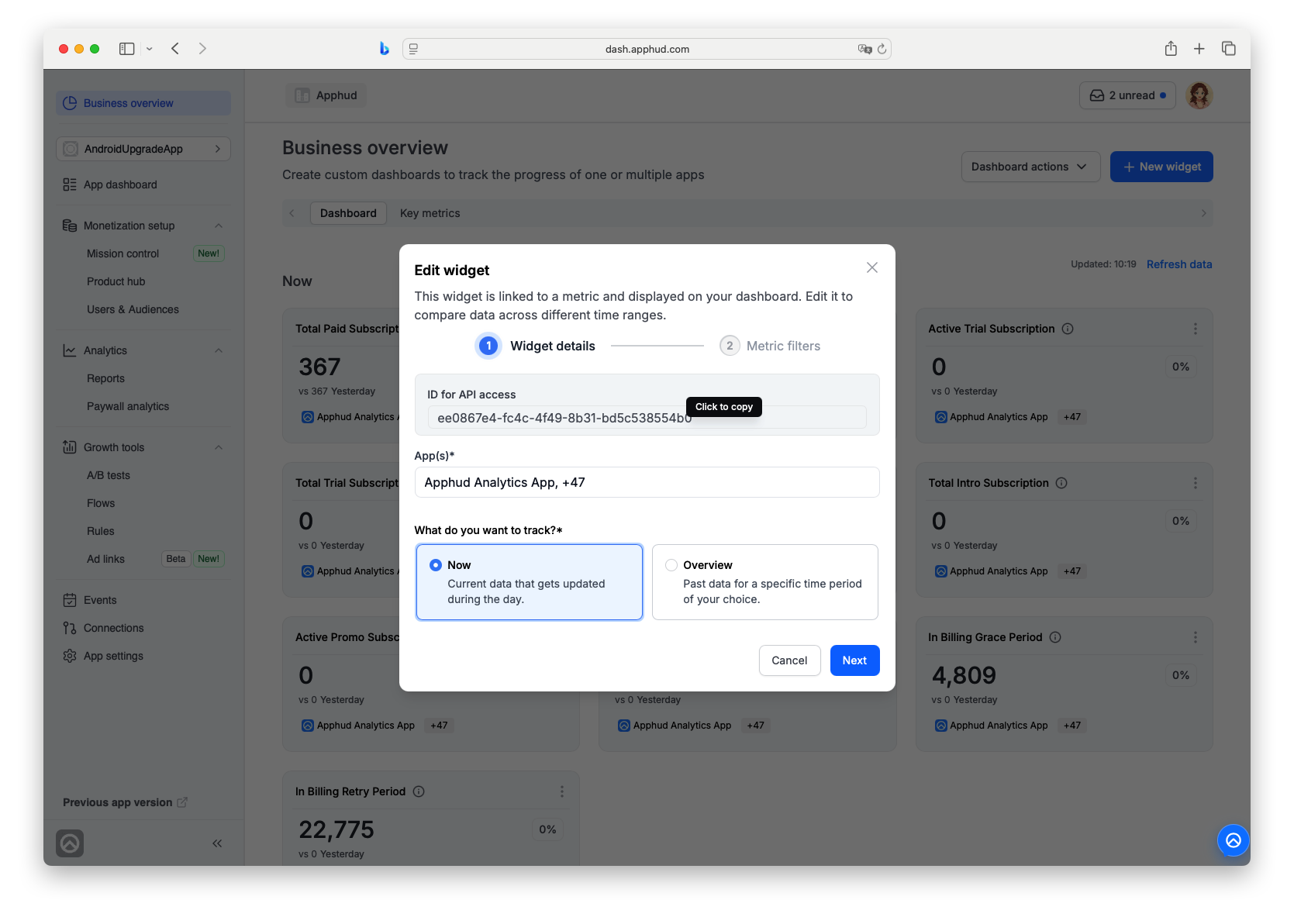Click the Events calendar icon

click(x=70, y=600)
